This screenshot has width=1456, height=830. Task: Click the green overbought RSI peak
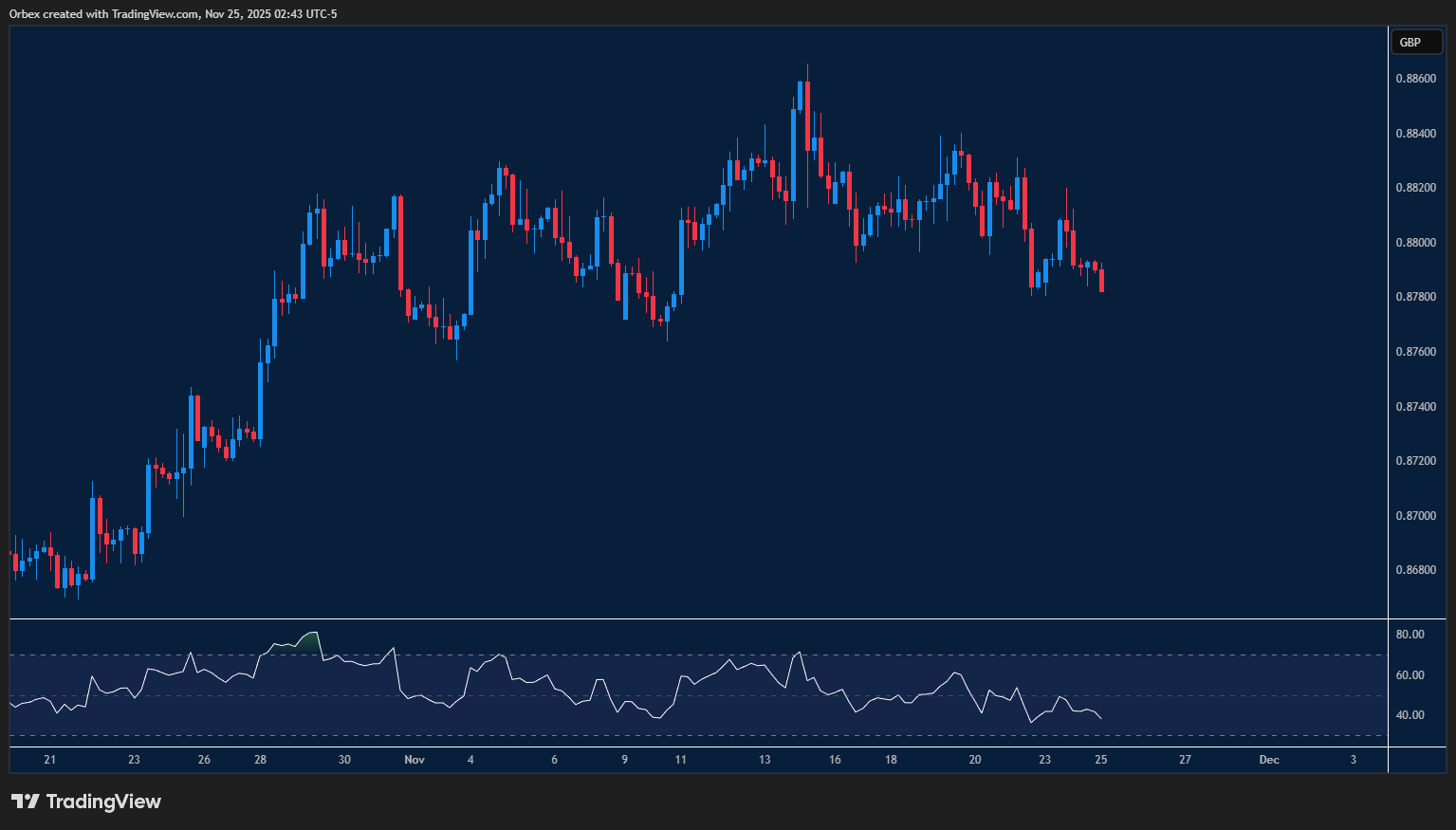[x=307, y=638]
